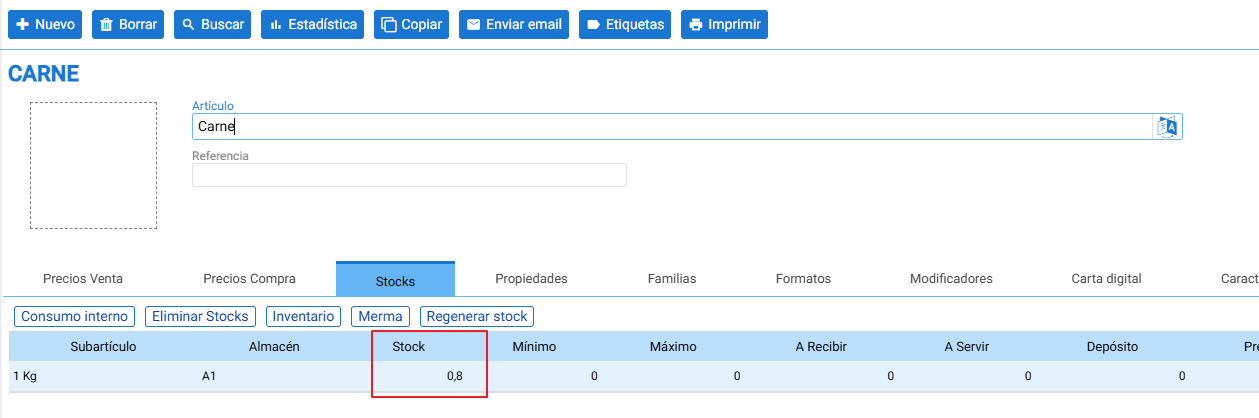The height and width of the screenshot is (418, 1259).
Task: Open Etiquetas label button
Action: (625, 24)
